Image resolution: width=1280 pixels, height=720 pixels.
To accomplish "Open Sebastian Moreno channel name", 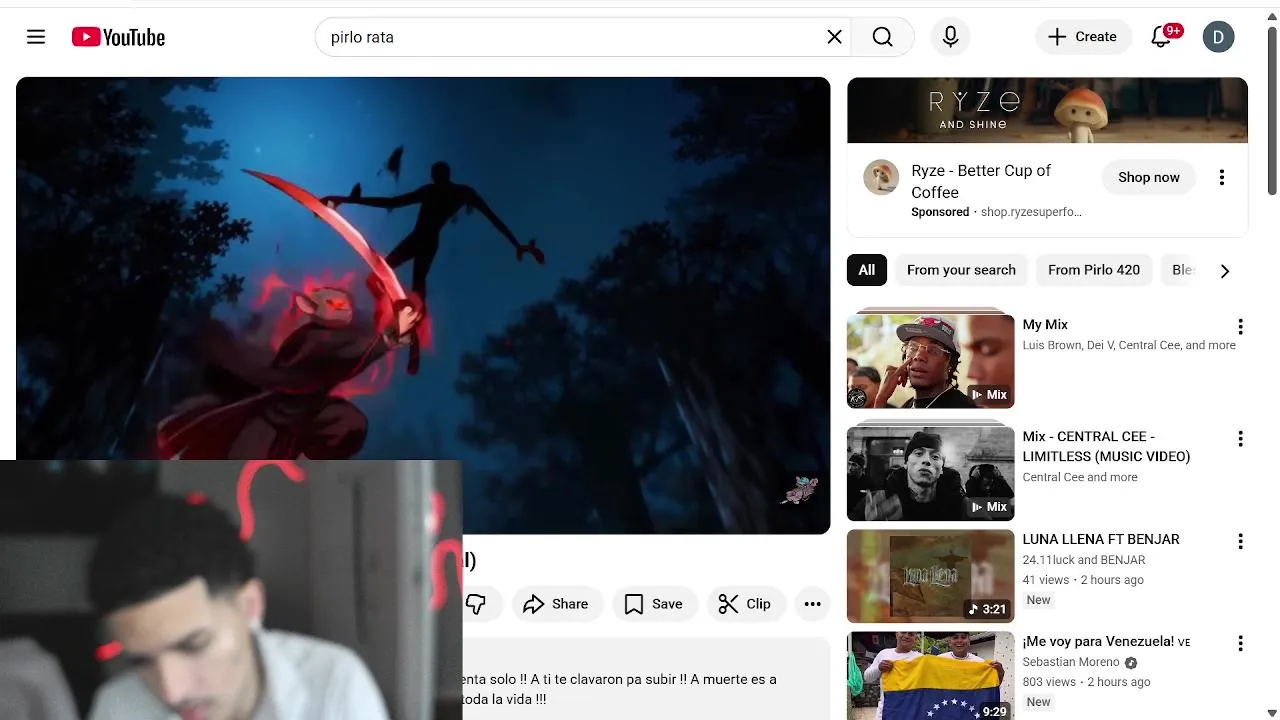I will (x=1070, y=662).
